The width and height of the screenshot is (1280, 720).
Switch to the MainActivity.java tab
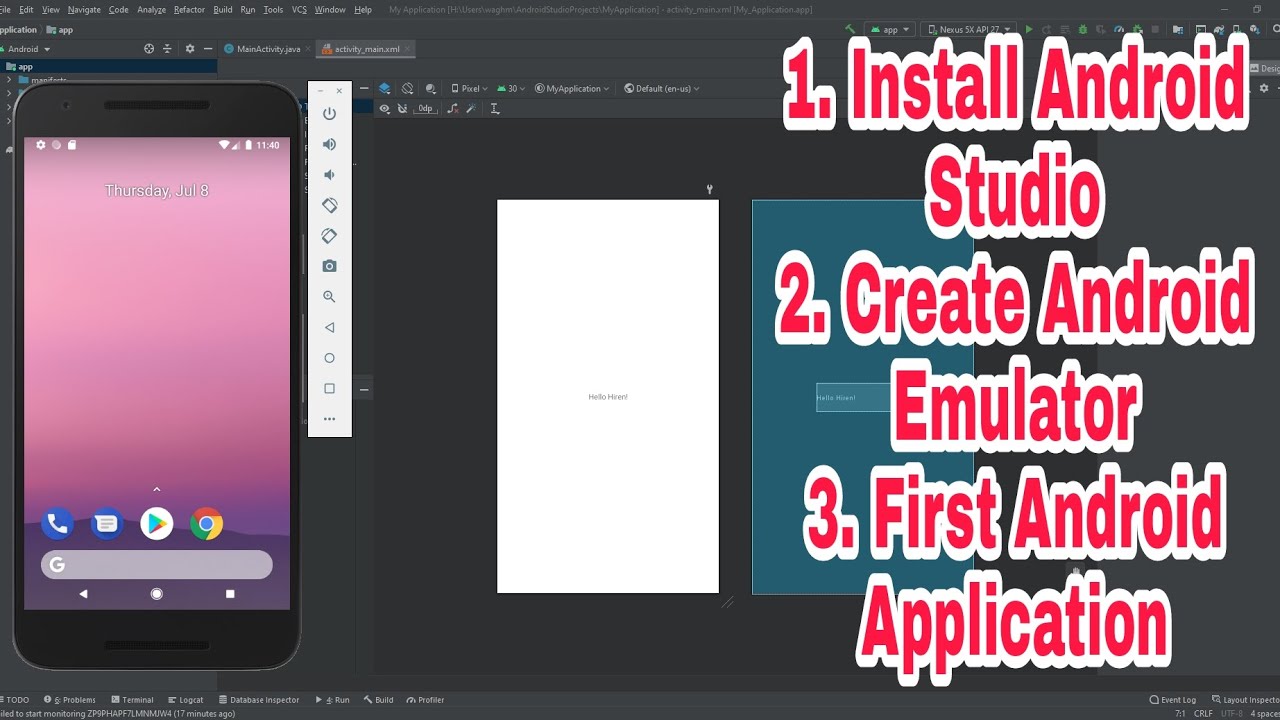tap(268, 49)
